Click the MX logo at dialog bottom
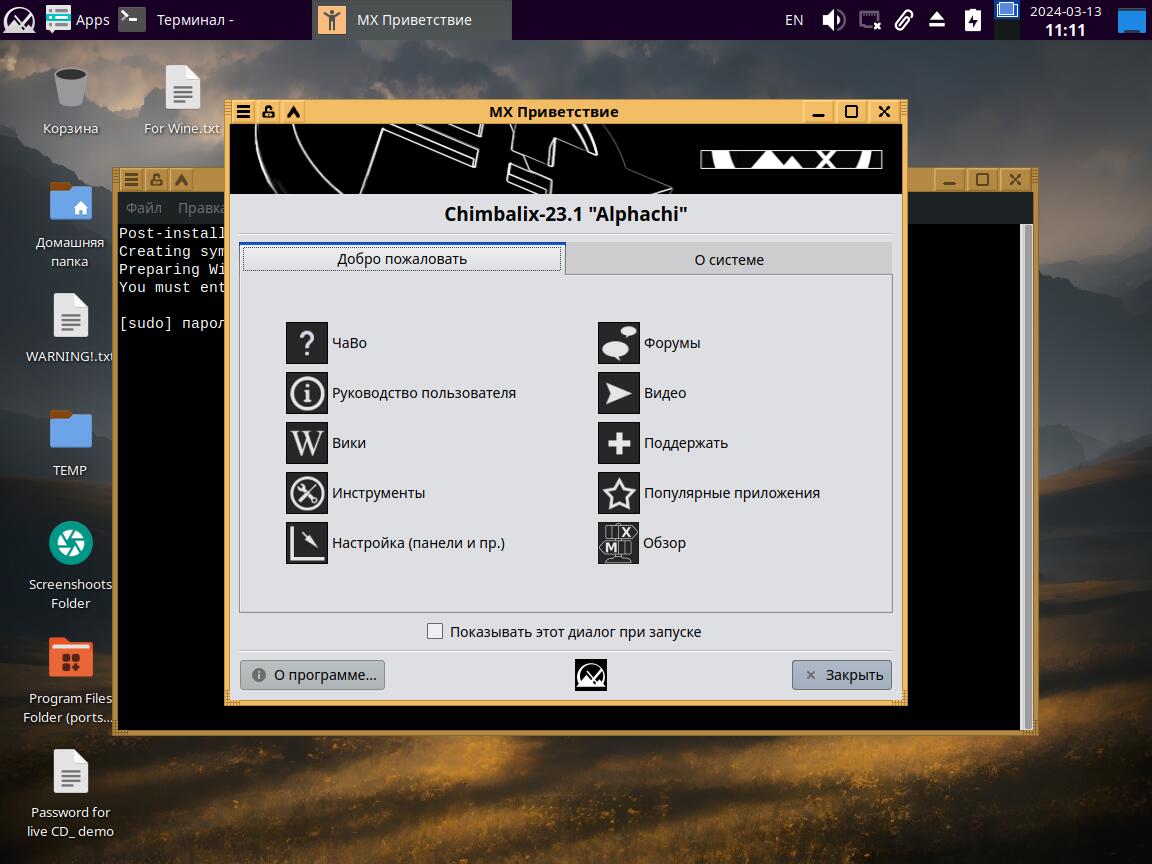 pos(591,675)
